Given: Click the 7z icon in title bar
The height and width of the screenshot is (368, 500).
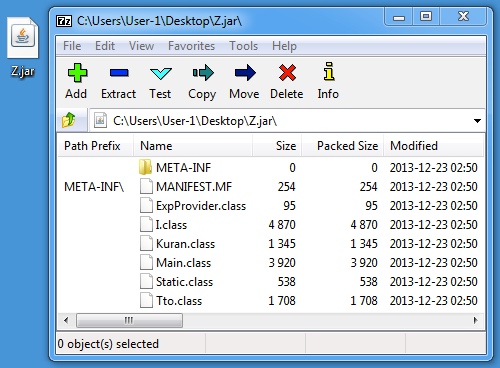Looking at the screenshot, I should (64, 21).
